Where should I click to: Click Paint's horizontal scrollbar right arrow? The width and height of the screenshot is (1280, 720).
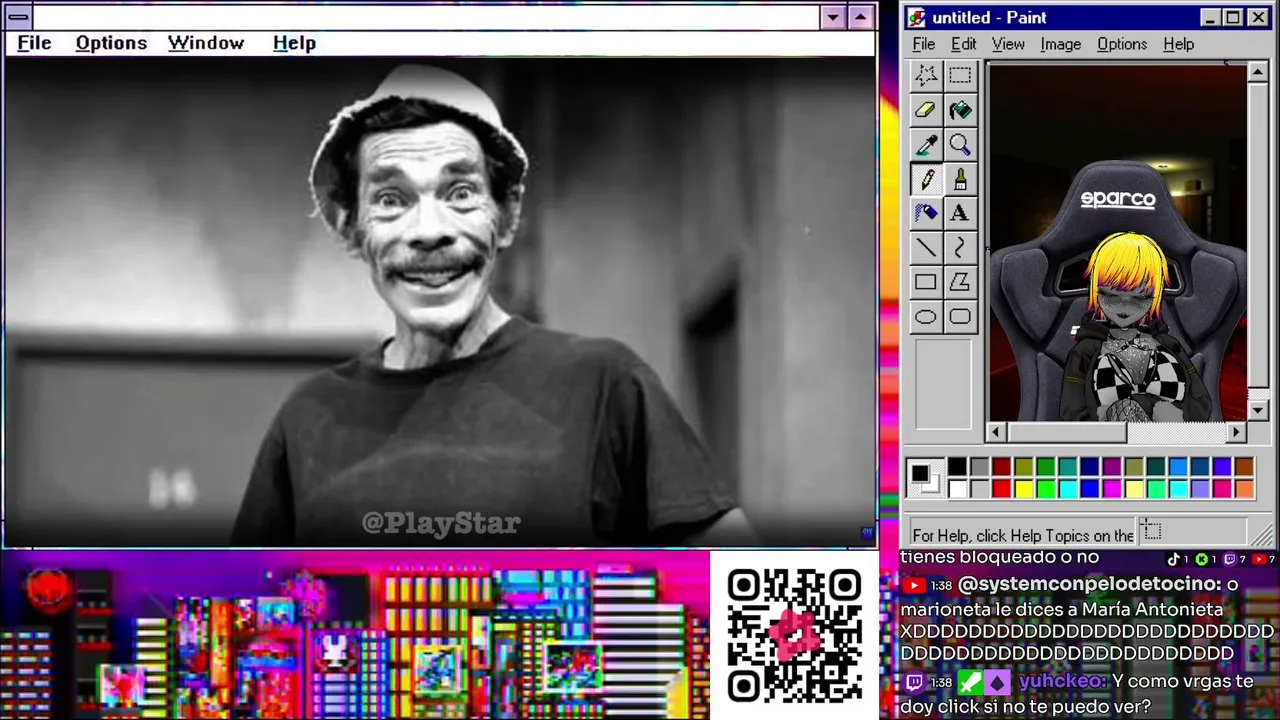click(1237, 432)
